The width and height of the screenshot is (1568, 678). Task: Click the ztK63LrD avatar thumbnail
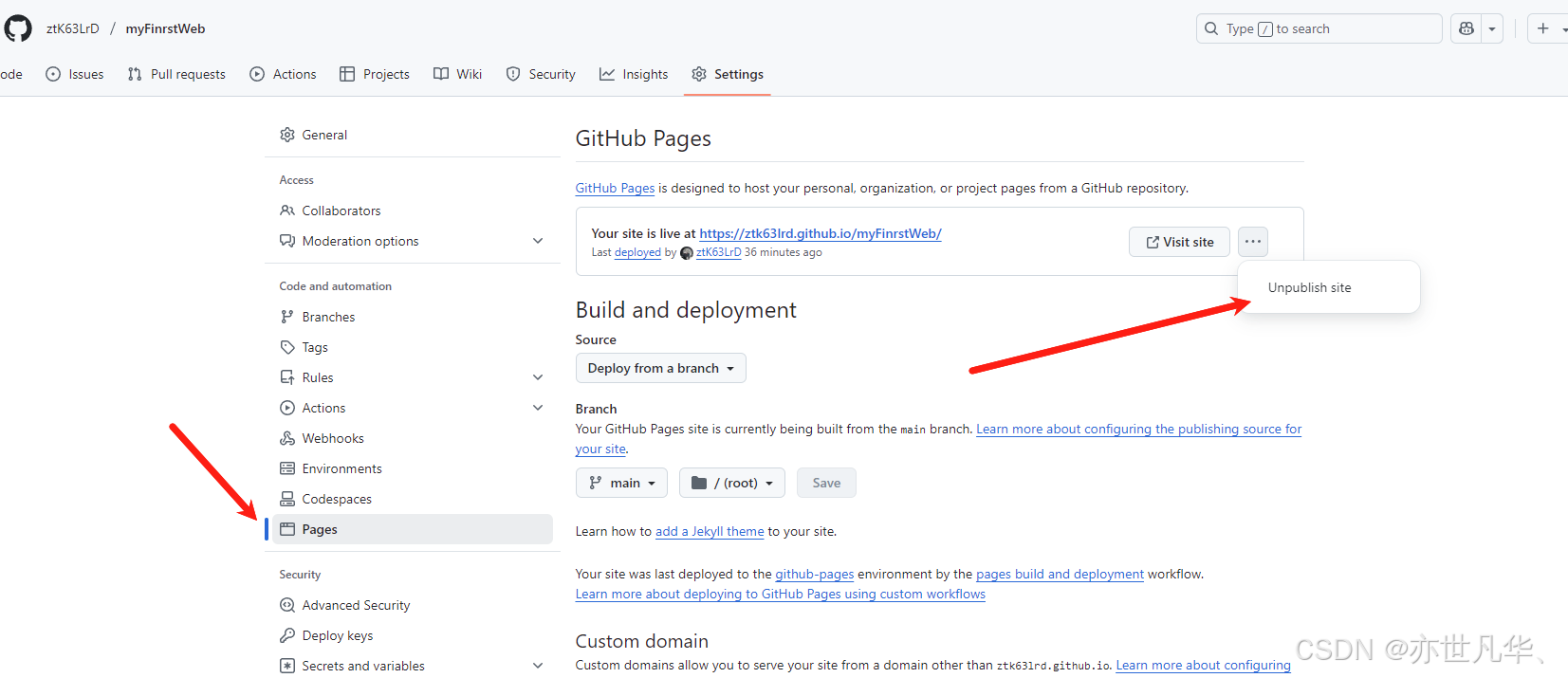coord(687,253)
